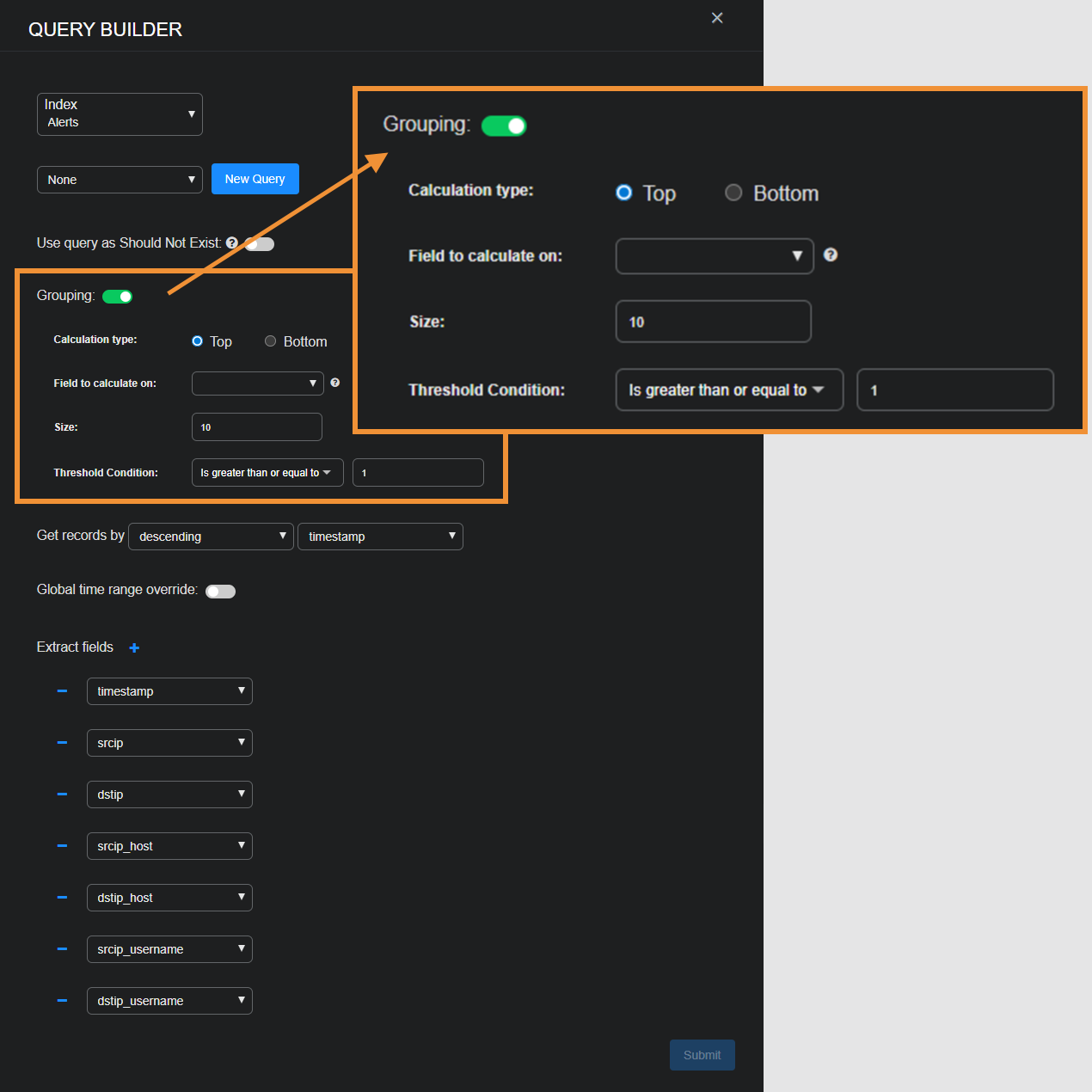Open the Index Alerts dropdown
The image size is (1092, 1092).
click(120, 113)
